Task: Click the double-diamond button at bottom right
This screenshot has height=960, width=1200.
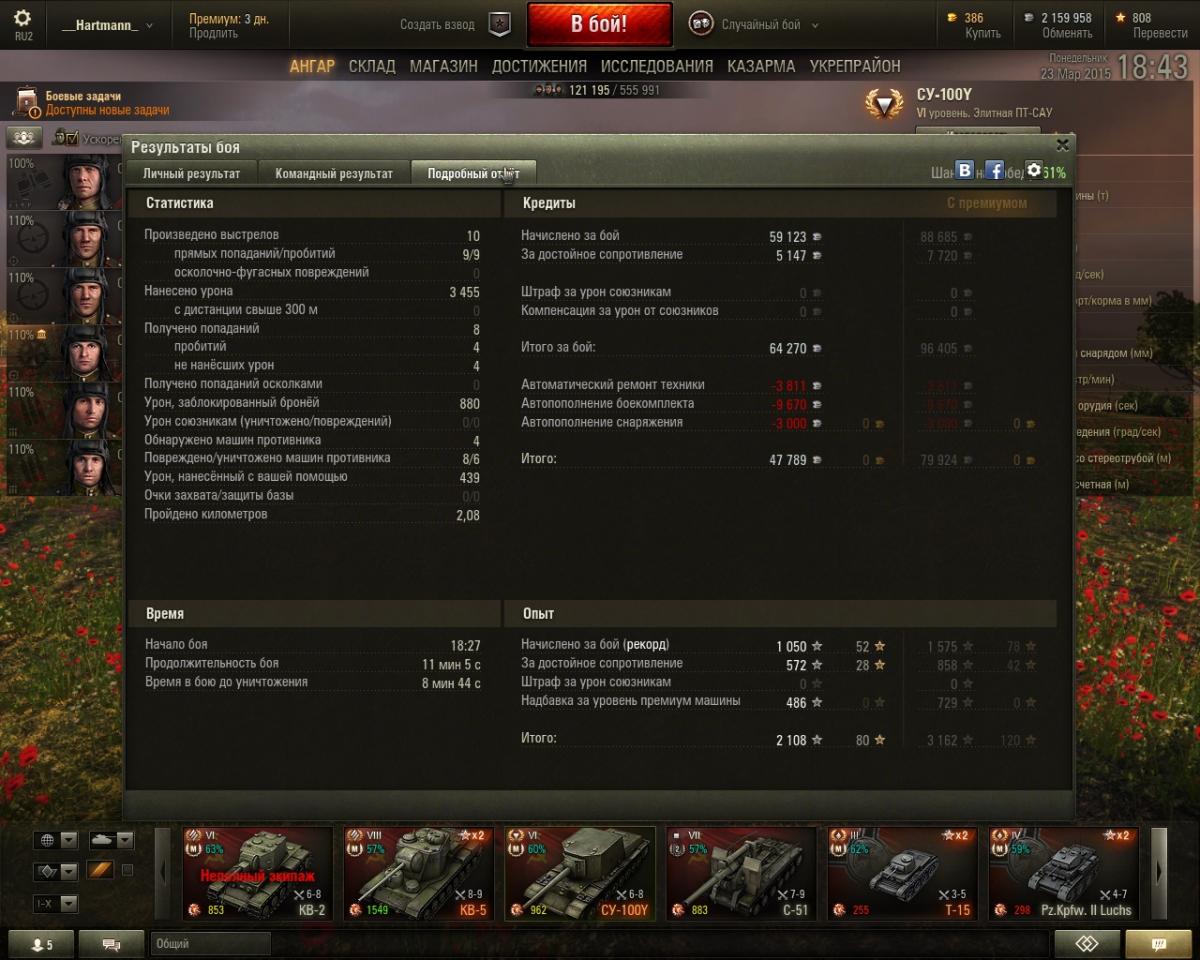Action: click(1087, 944)
